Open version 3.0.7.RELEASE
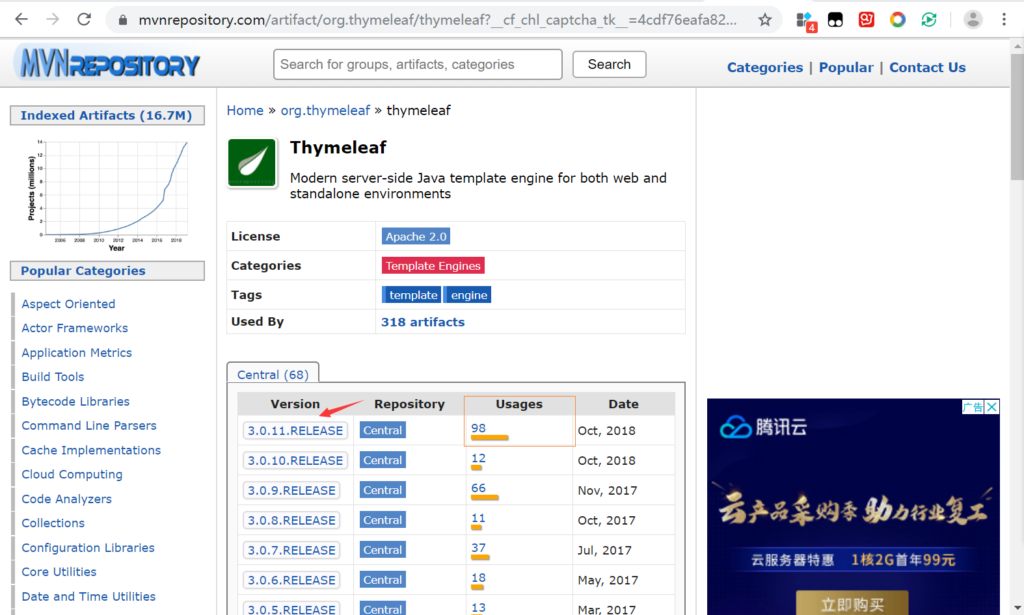1024x615 pixels. pos(291,550)
